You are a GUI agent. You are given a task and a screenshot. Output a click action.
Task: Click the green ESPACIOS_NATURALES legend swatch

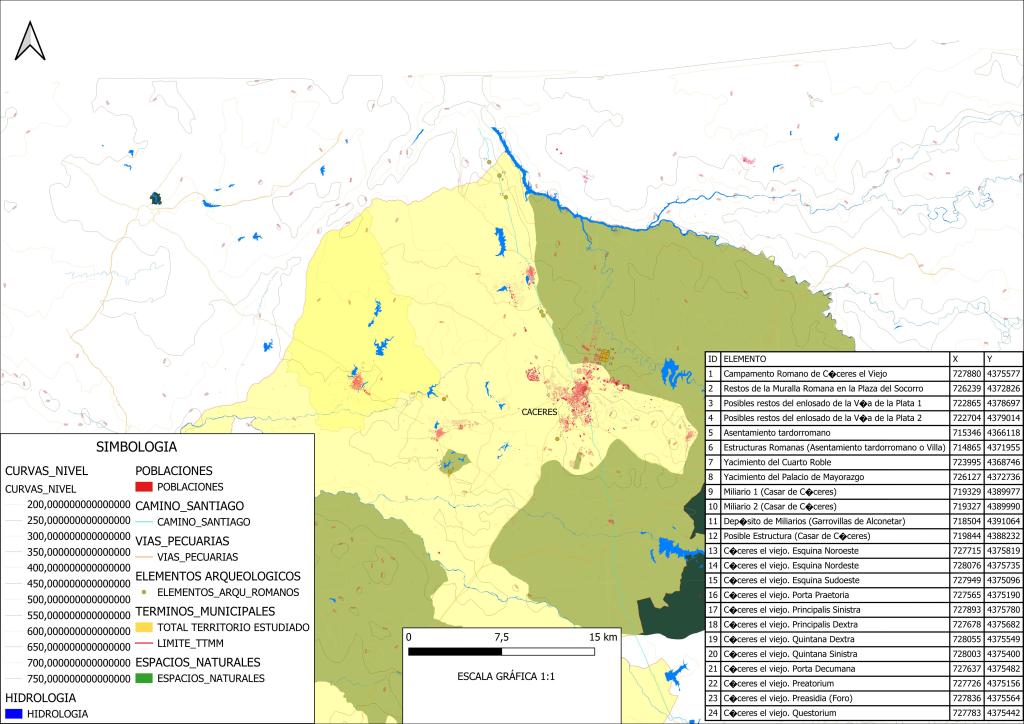coord(146,678)
